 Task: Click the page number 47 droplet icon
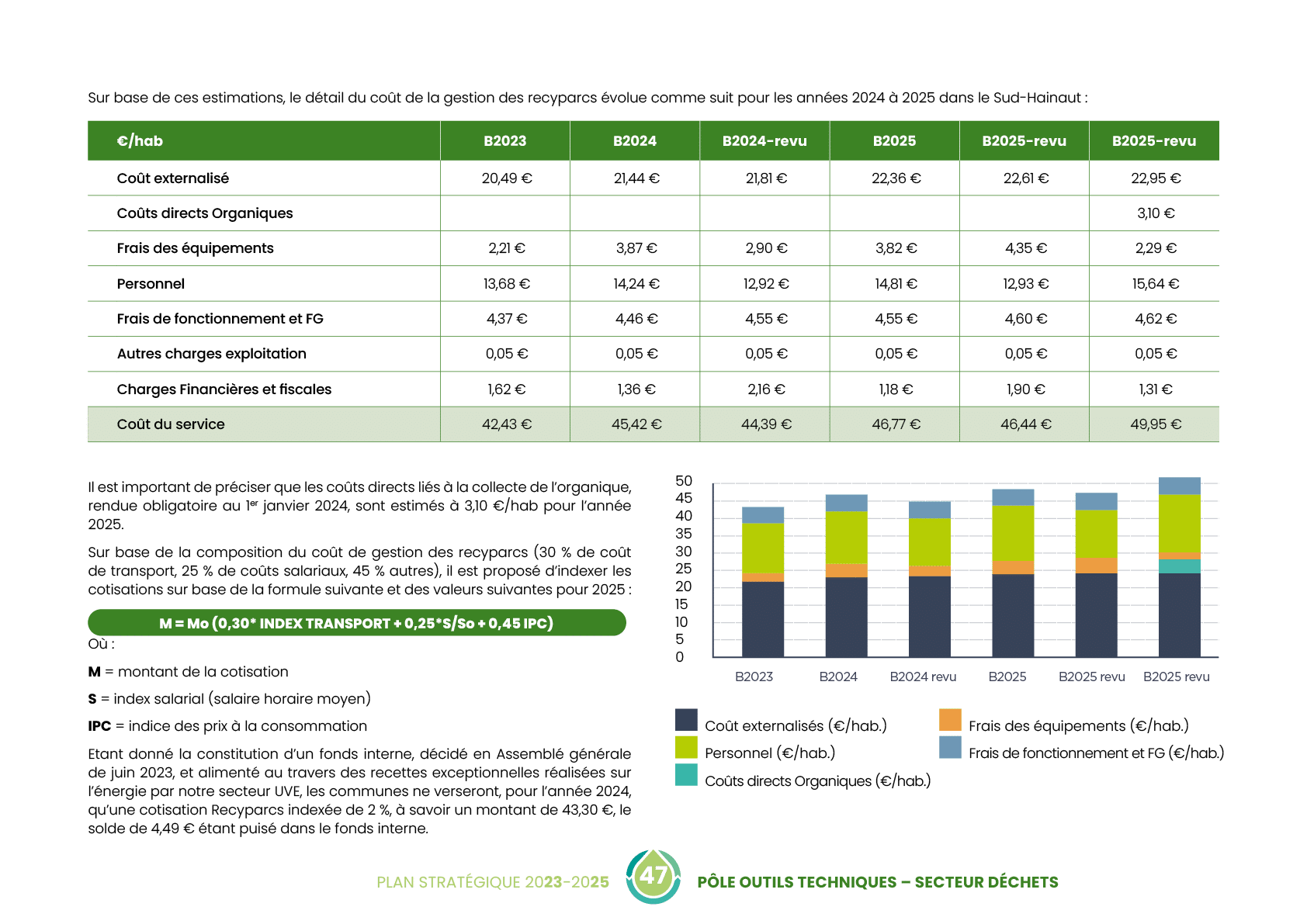click(x=653, y=877)
